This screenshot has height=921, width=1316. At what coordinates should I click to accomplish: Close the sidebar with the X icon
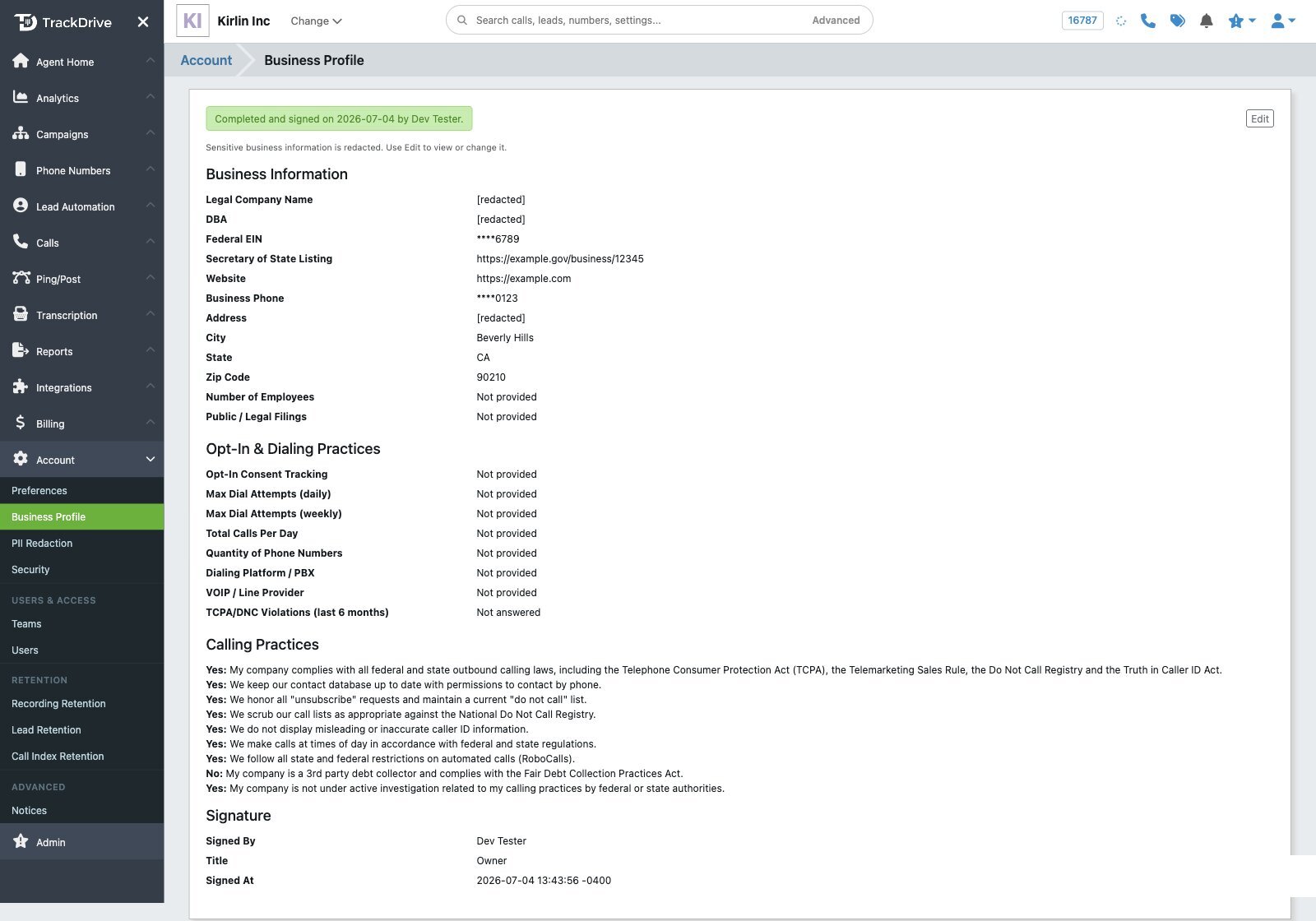coord(143,22)
